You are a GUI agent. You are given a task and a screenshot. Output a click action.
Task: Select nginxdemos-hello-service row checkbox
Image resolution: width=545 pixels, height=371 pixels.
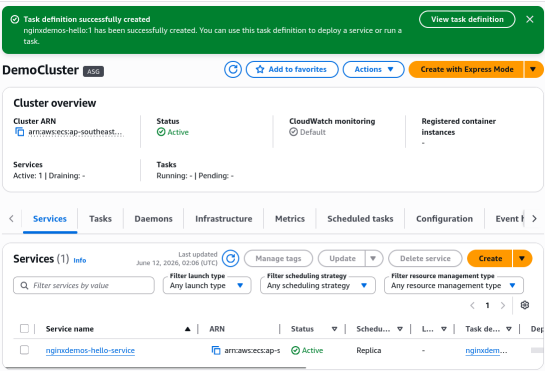pyautogui.click(x=24, y=350)
